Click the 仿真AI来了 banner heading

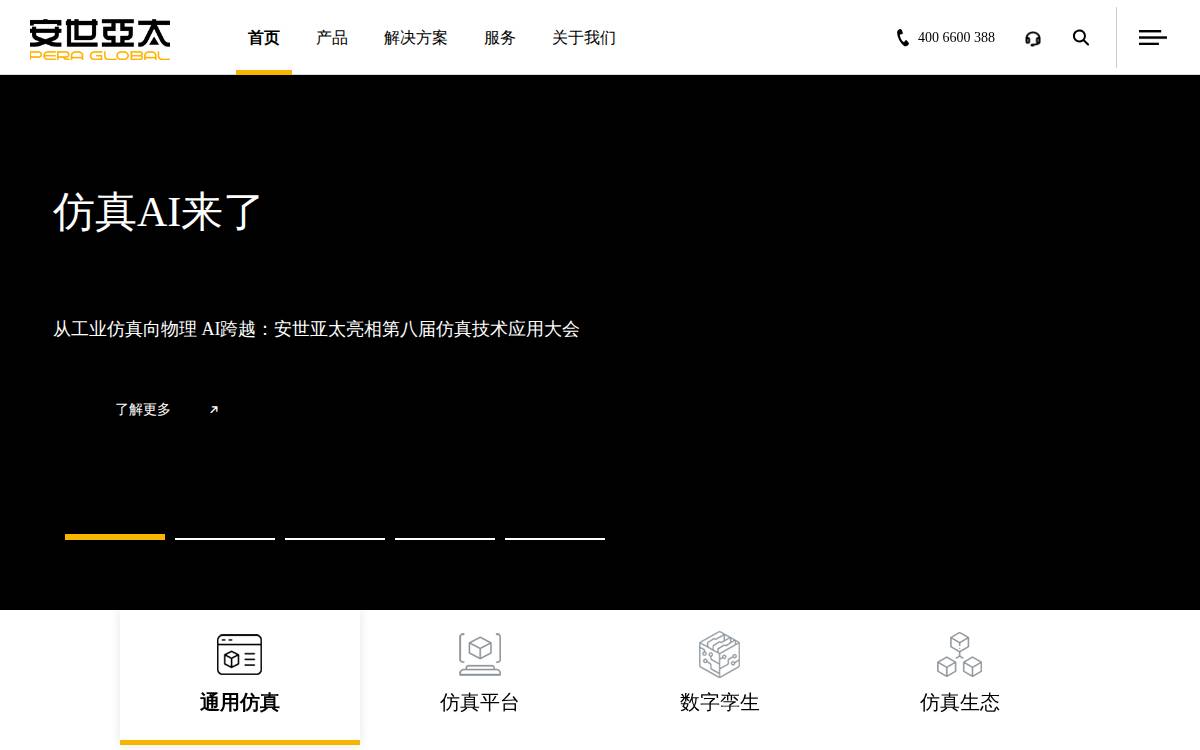158,212
